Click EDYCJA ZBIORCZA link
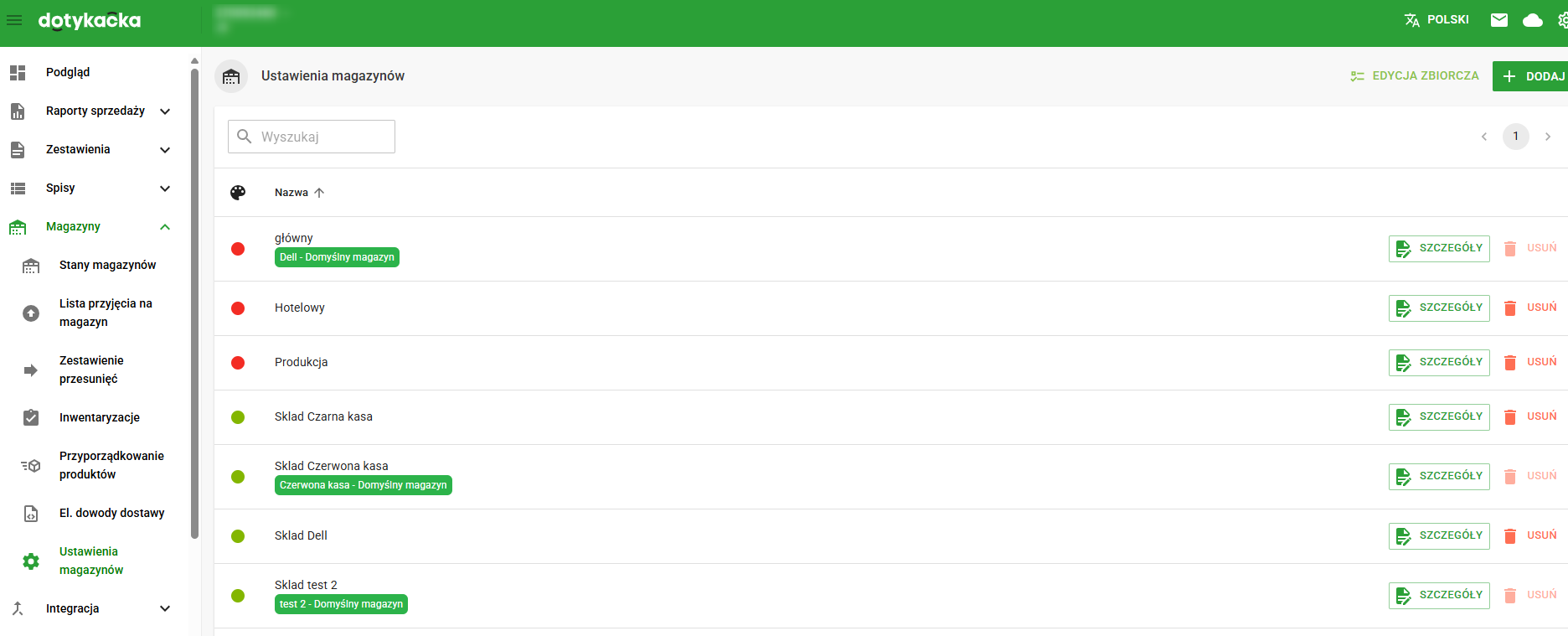The width and height of the screenshot is (1568, 636). (1415, 76)
